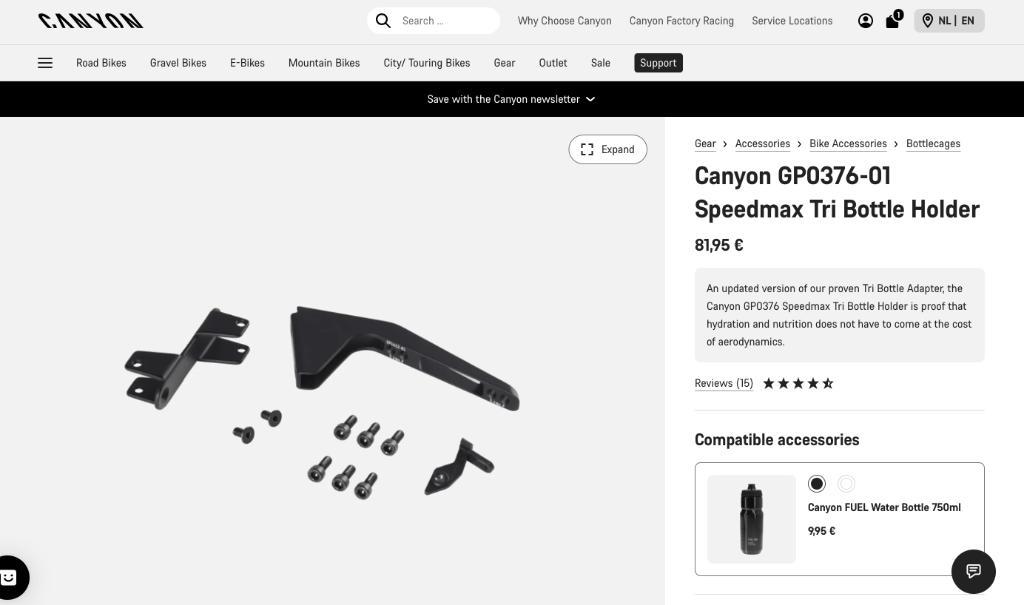
Task: Click into the Search field
Action: click(444, 21)
